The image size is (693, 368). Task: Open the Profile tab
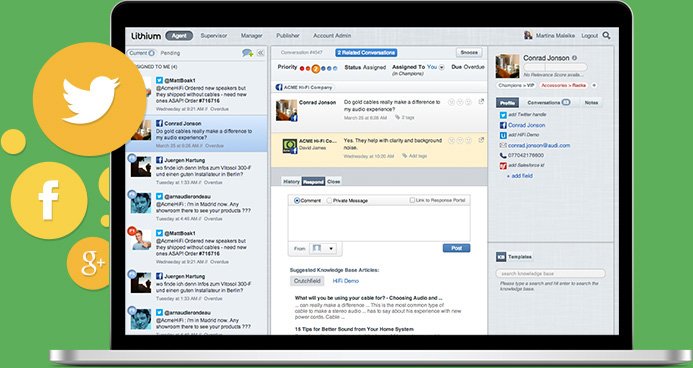(x=507, y=102)
